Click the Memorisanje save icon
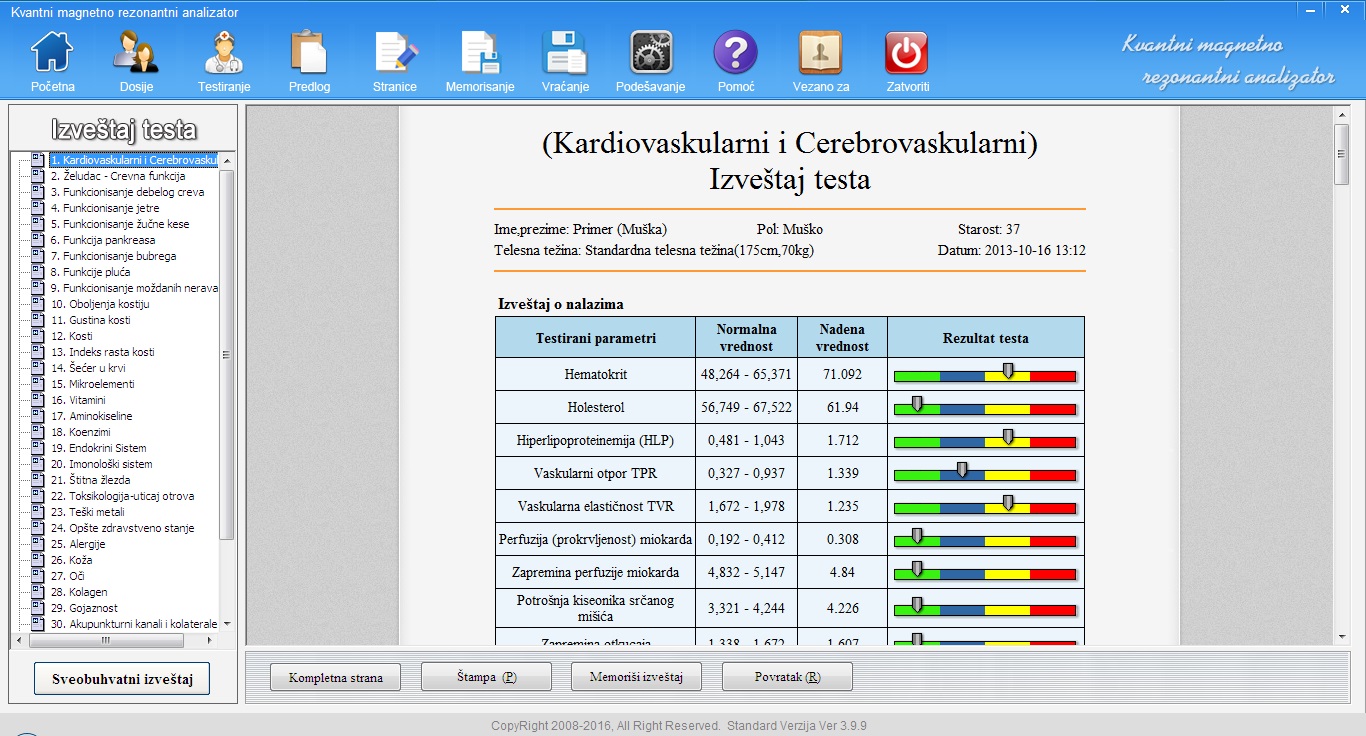Viewport: 1366px width, 736px height. (x=480, y=53)
